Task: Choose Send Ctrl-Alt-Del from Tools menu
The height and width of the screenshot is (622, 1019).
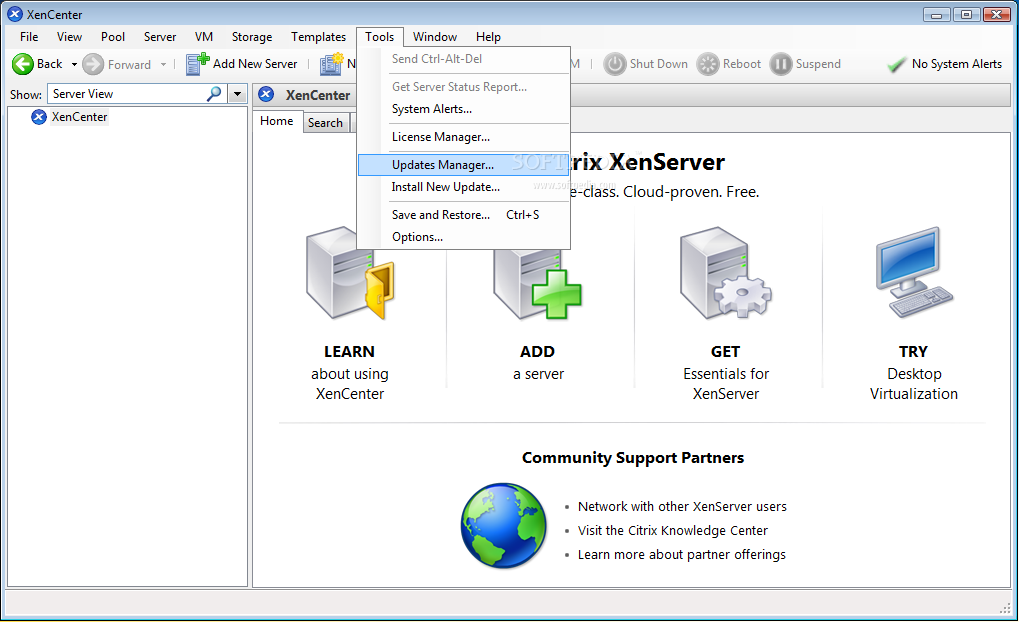Action: [x=464, y=58]
